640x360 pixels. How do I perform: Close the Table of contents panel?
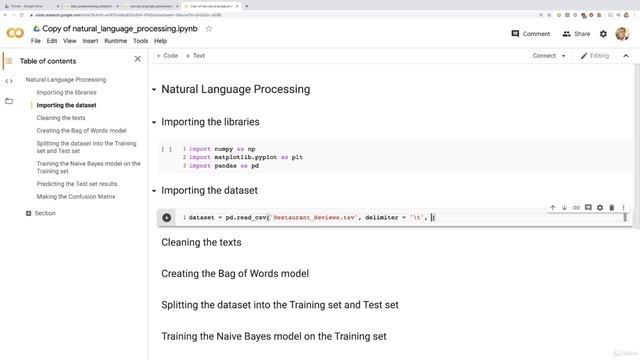pos(138,59)
